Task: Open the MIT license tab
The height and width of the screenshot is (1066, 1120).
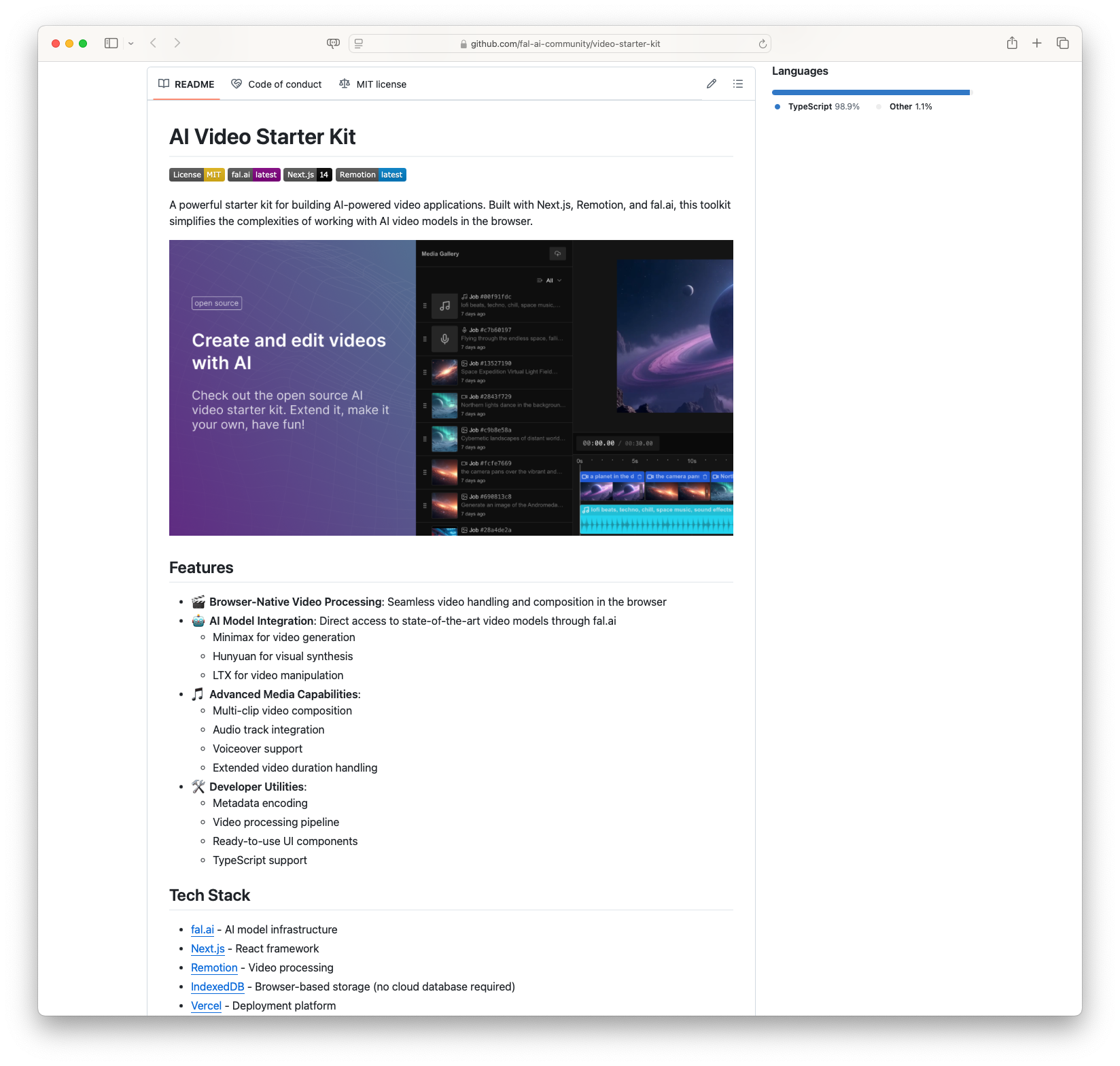Action: (x=373, y=84)
